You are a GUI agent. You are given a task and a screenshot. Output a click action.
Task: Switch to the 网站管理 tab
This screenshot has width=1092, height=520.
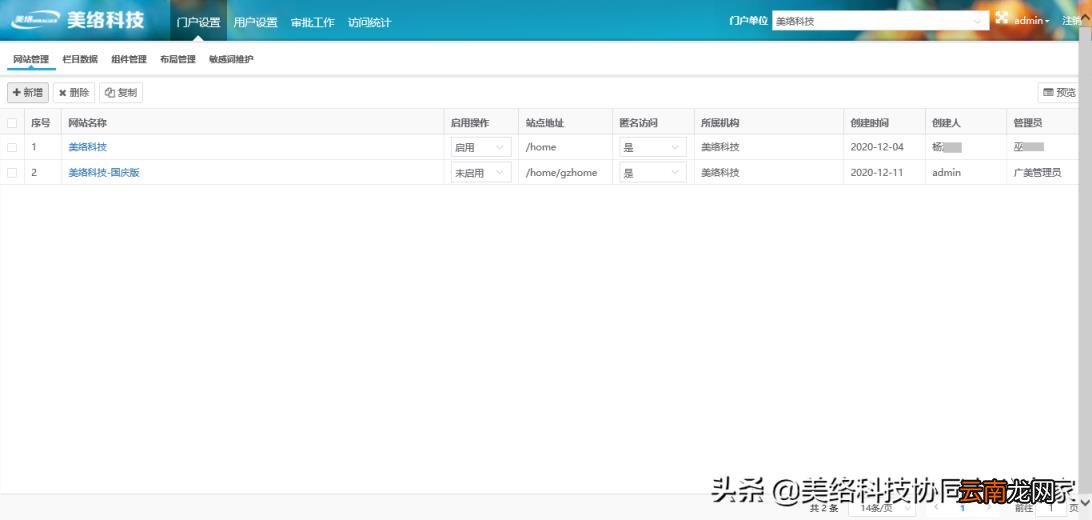click(x=31, y=59)
